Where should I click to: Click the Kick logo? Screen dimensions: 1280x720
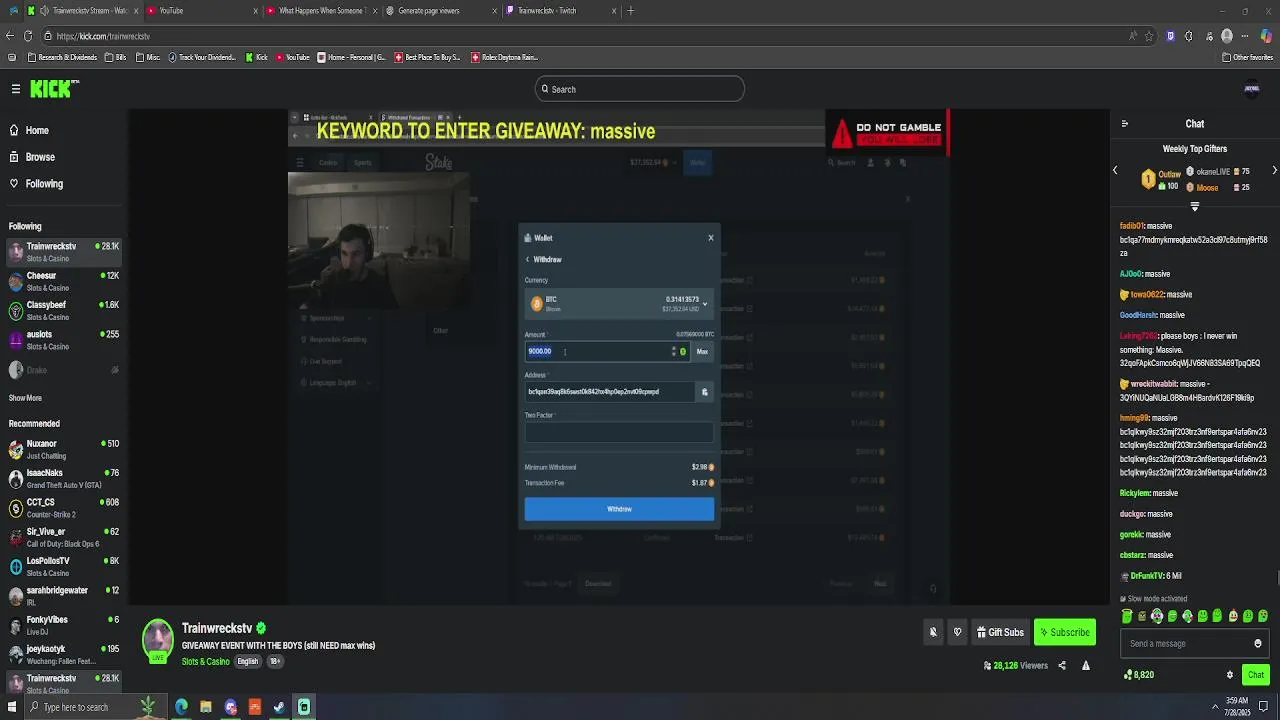[x=52, y=89]
